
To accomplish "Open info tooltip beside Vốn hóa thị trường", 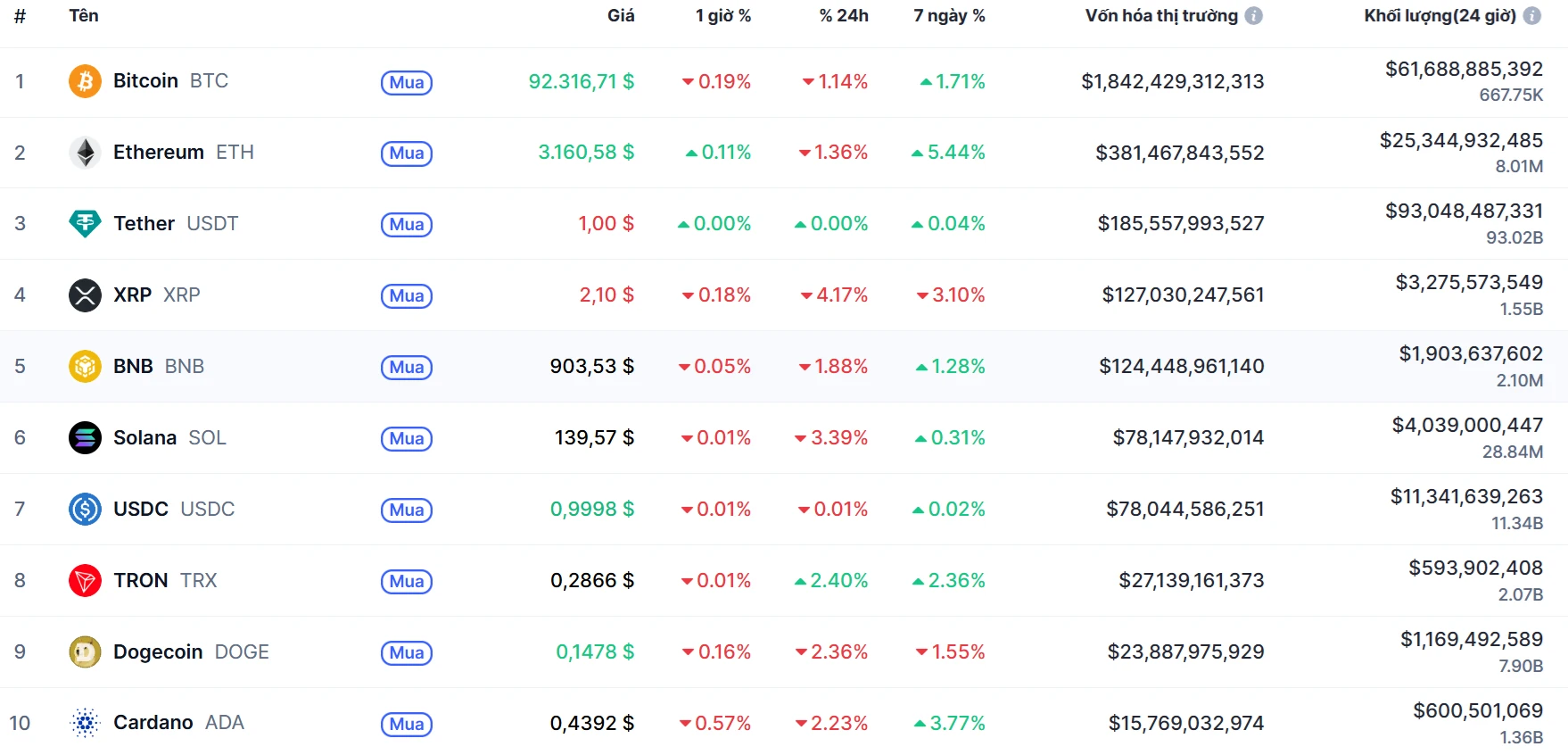I will pos(1253,16).
